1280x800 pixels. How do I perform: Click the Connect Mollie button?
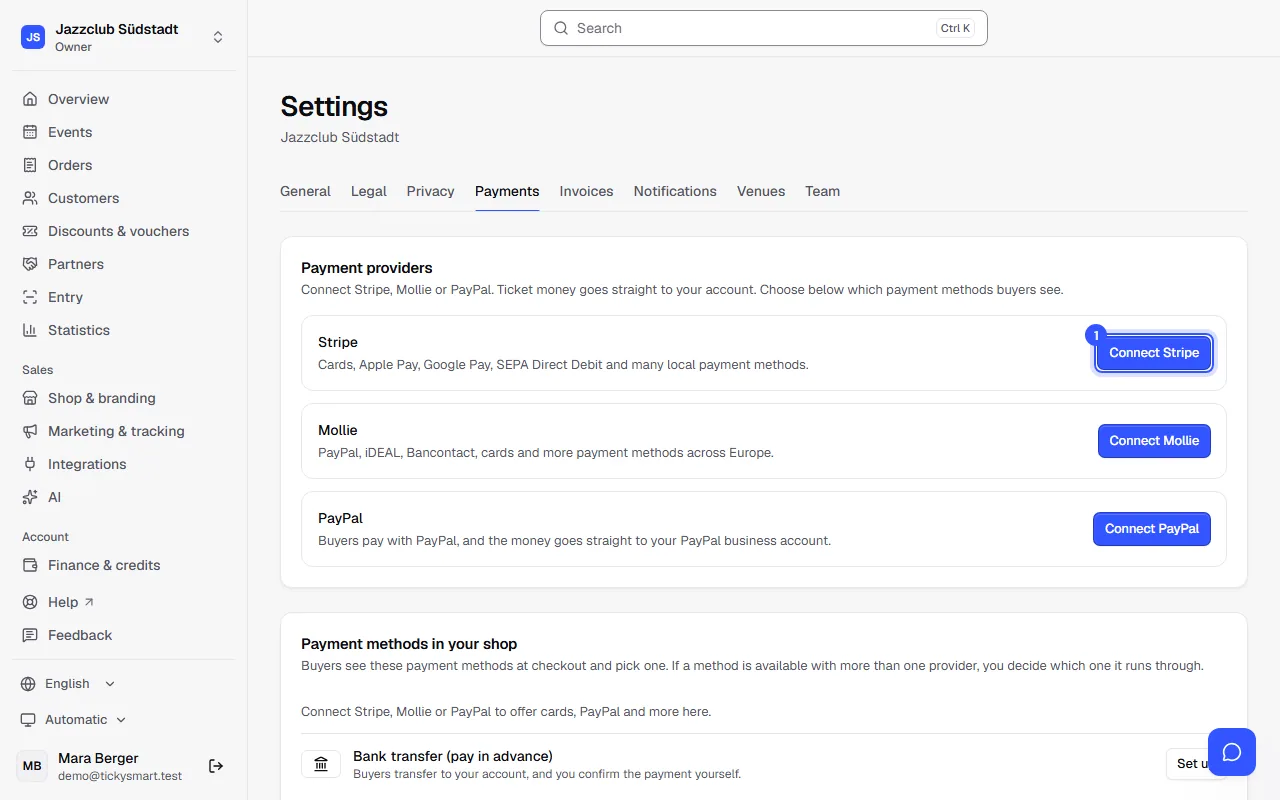(x=1154, y=441)
